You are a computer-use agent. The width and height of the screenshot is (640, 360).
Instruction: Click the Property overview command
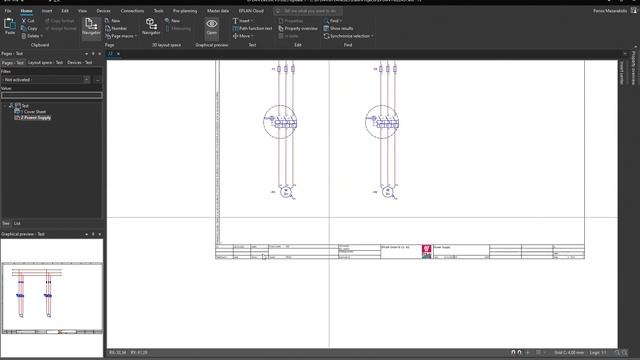click(x=298, y=28)
